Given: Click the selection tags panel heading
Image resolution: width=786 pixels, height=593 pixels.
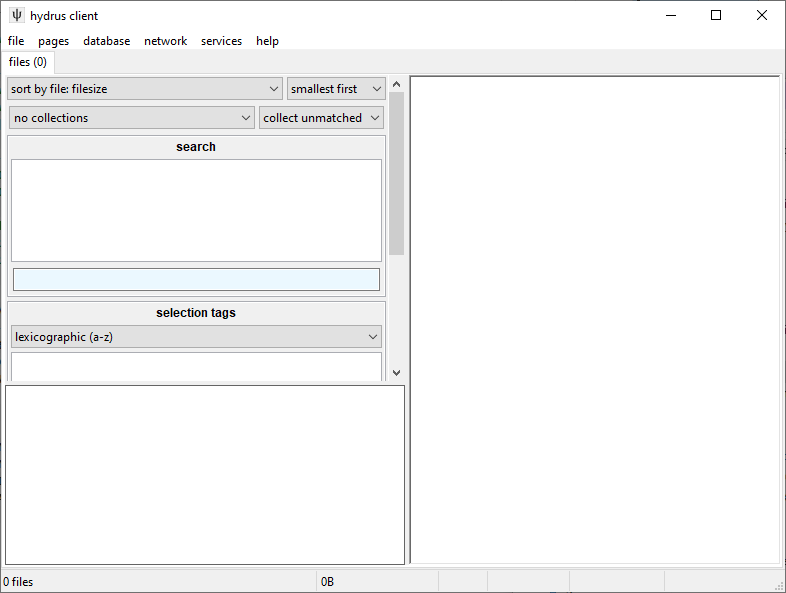Looking at the screenshot, I should [x=196, y=313].
